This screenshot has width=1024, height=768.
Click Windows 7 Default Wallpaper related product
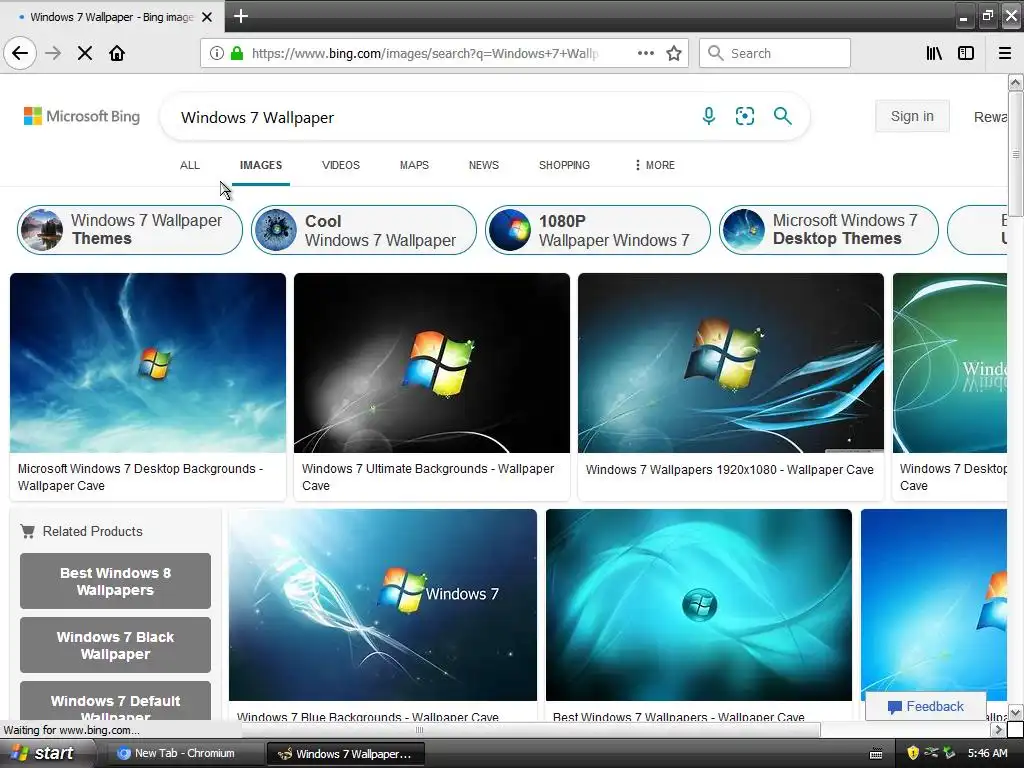tap(116, 701)
